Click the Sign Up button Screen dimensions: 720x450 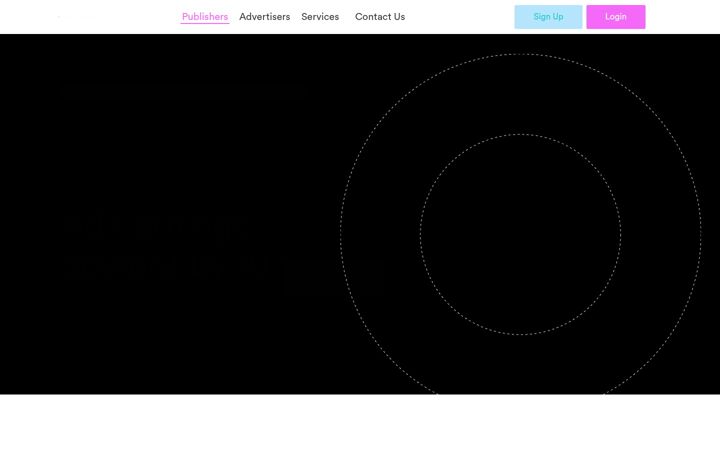548,17
